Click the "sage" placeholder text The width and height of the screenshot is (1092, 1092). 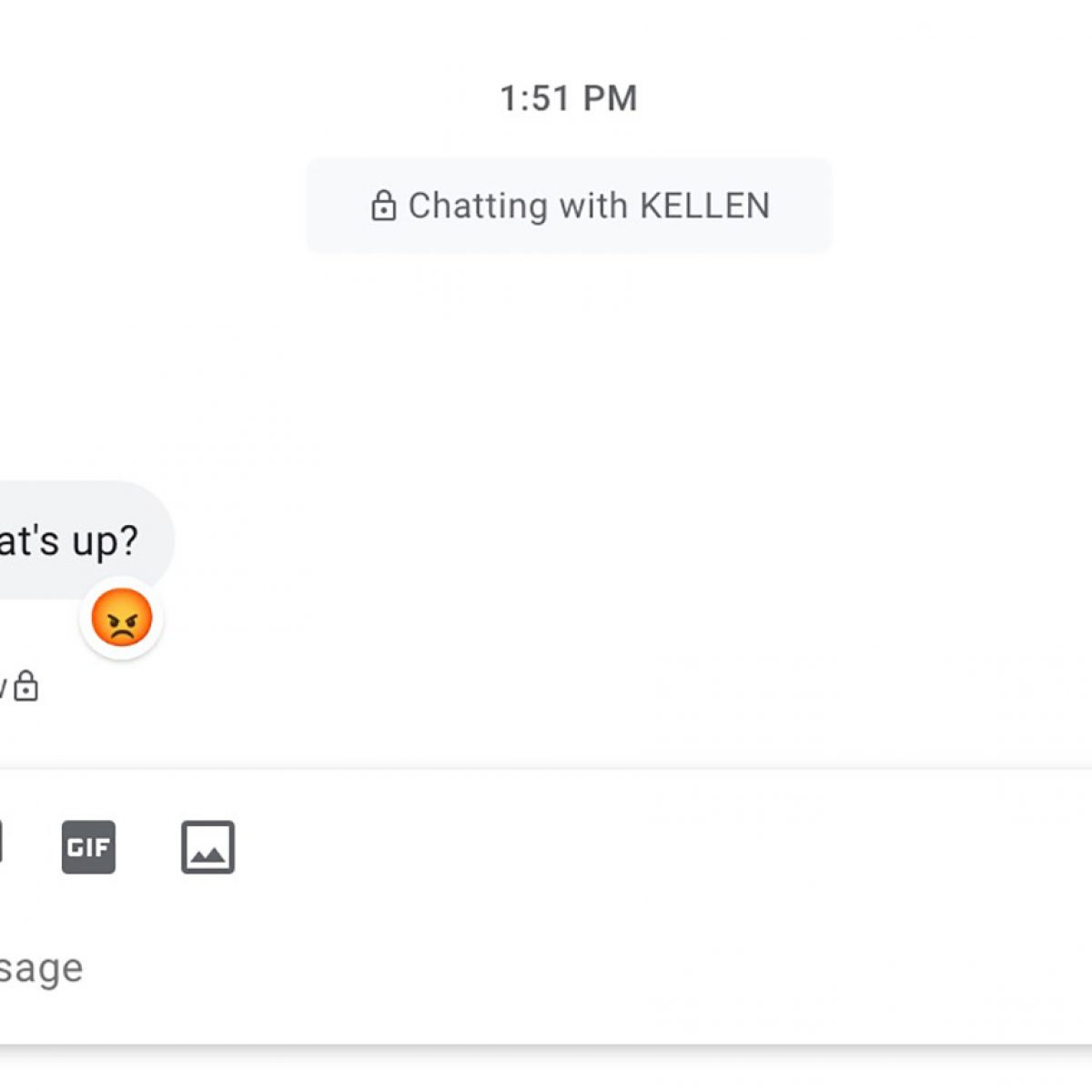pyautogui.click(x=41, y=967)
